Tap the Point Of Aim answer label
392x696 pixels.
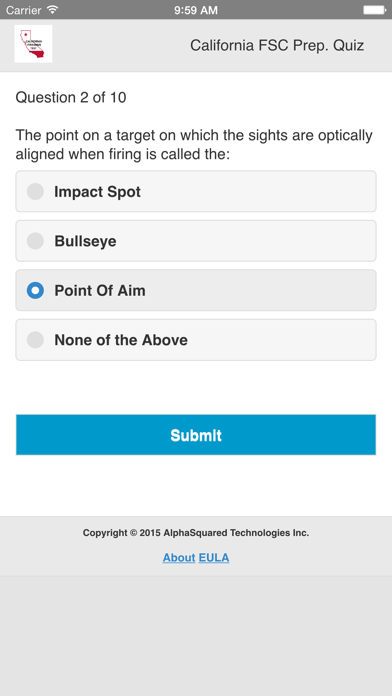pos(100,291)
